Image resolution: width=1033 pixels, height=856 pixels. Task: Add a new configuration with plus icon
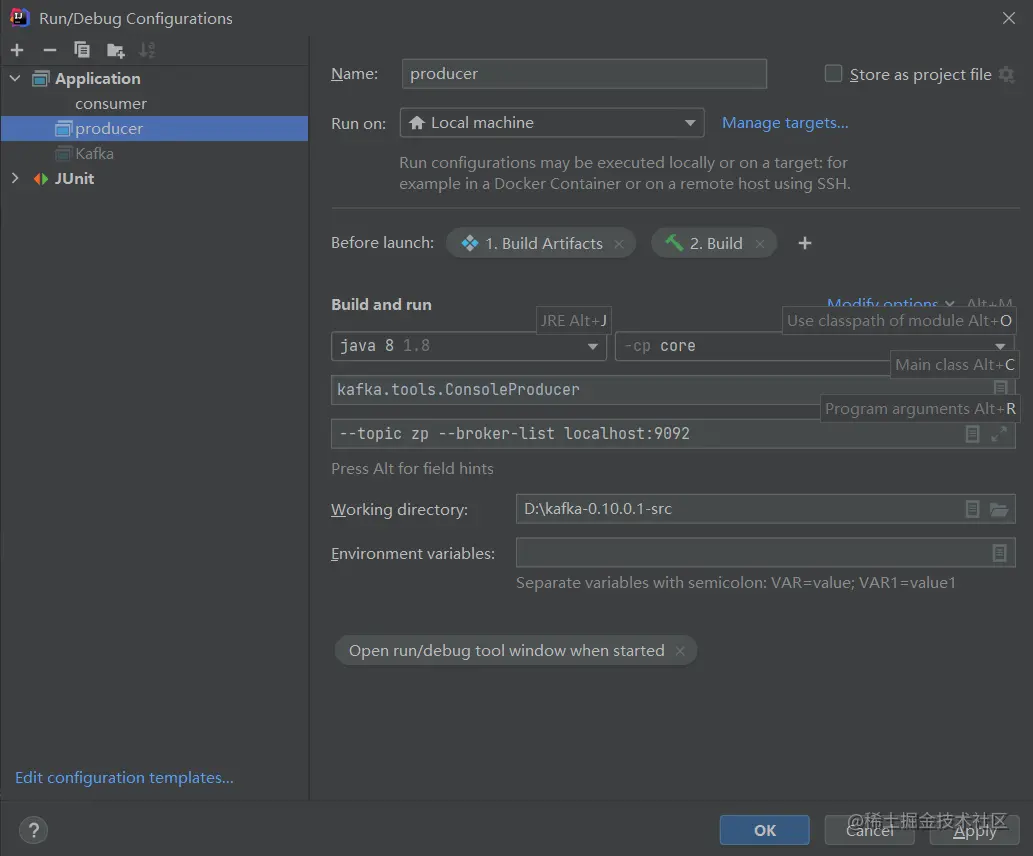tap(17, 50)
